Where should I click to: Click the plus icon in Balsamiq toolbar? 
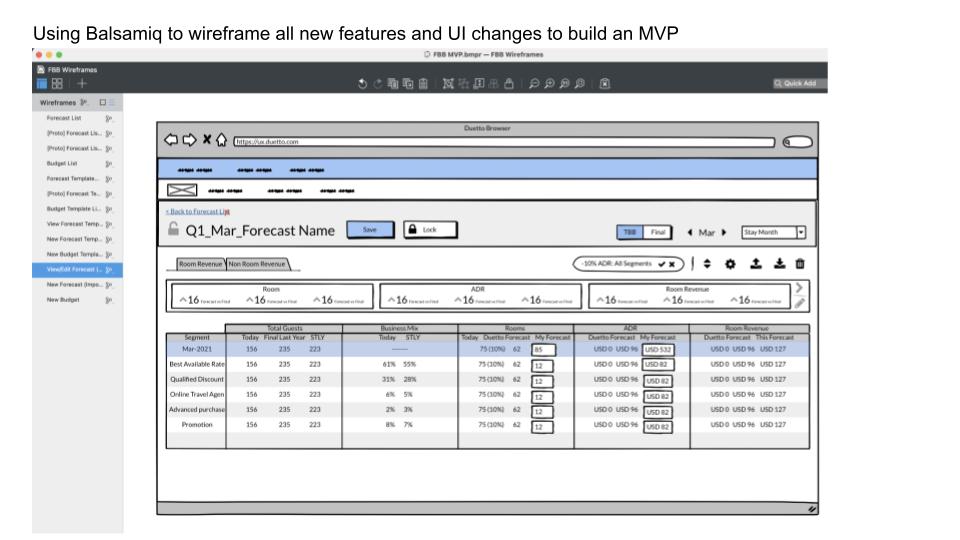83,84
